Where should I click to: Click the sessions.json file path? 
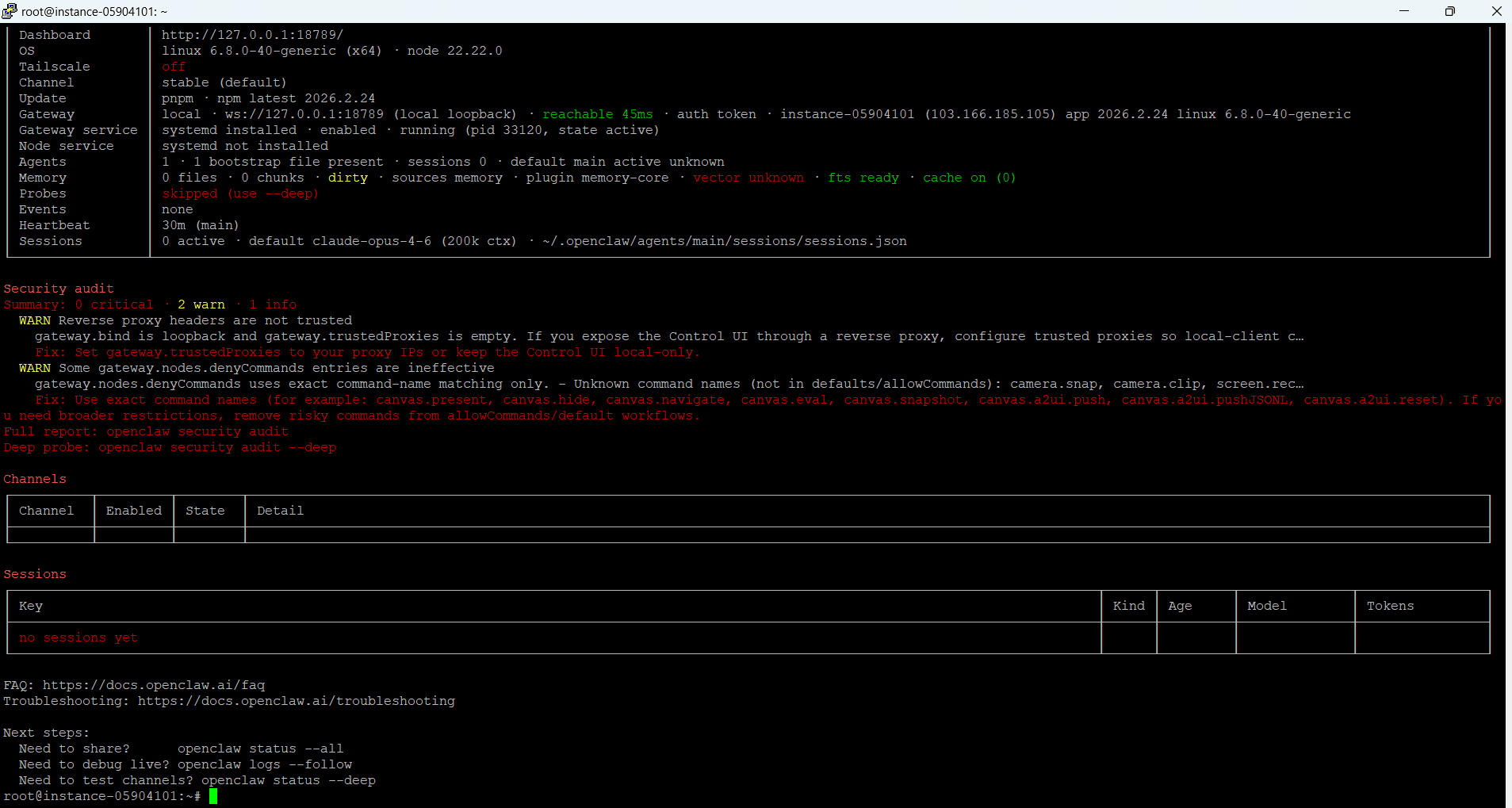pyautogui.click(x=724, y=241)
